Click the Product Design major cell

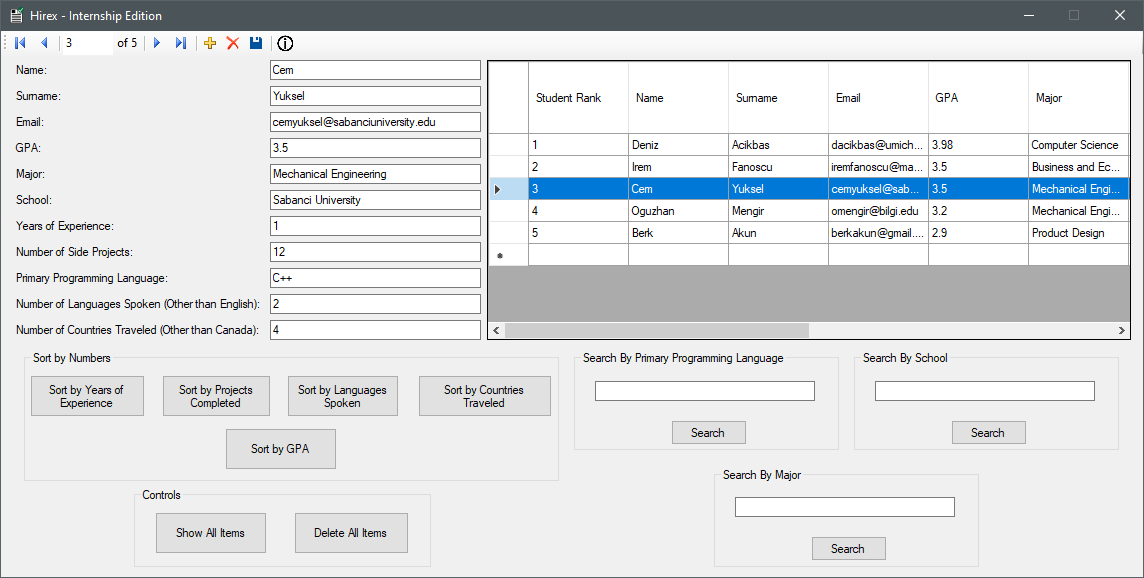[x=1078, y=233]
